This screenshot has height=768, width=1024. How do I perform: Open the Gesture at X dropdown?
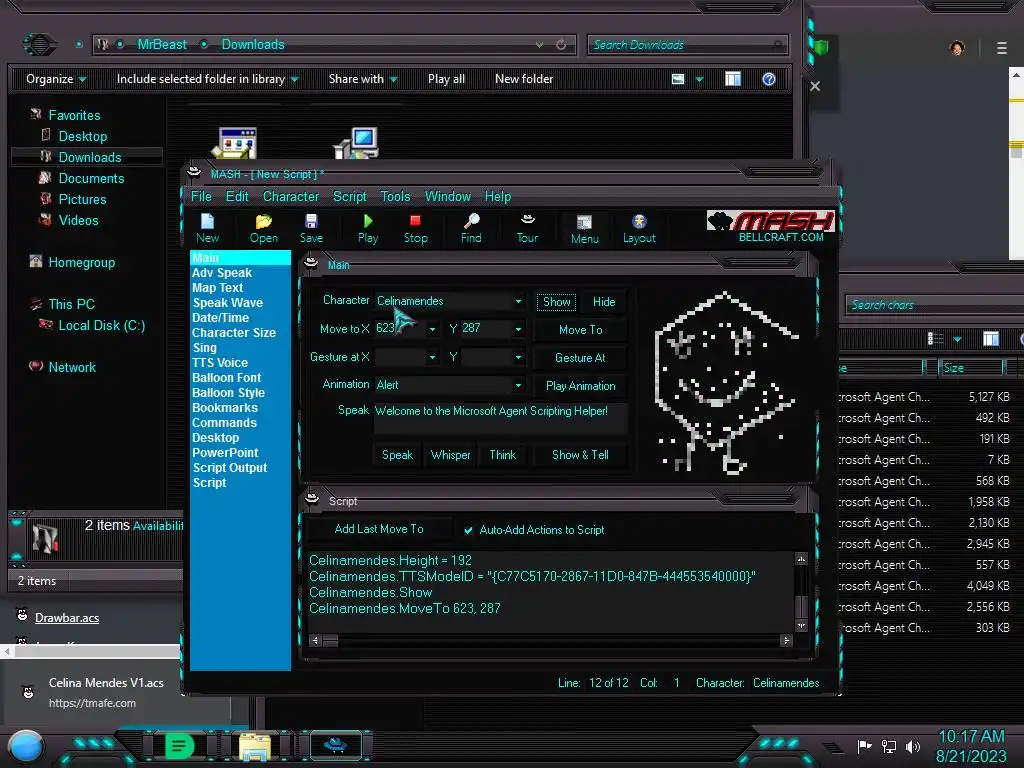432,357
